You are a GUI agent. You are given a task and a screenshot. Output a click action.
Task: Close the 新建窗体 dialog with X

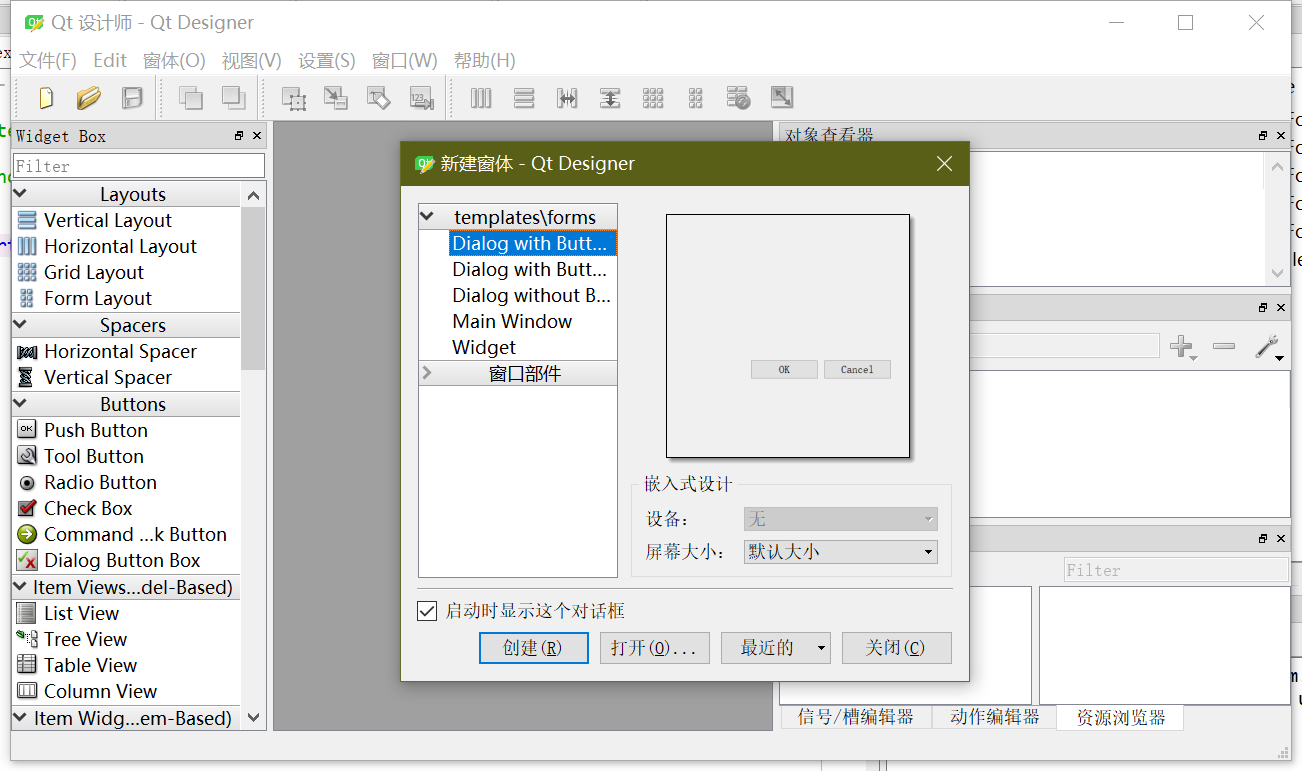tap(944, 164)
